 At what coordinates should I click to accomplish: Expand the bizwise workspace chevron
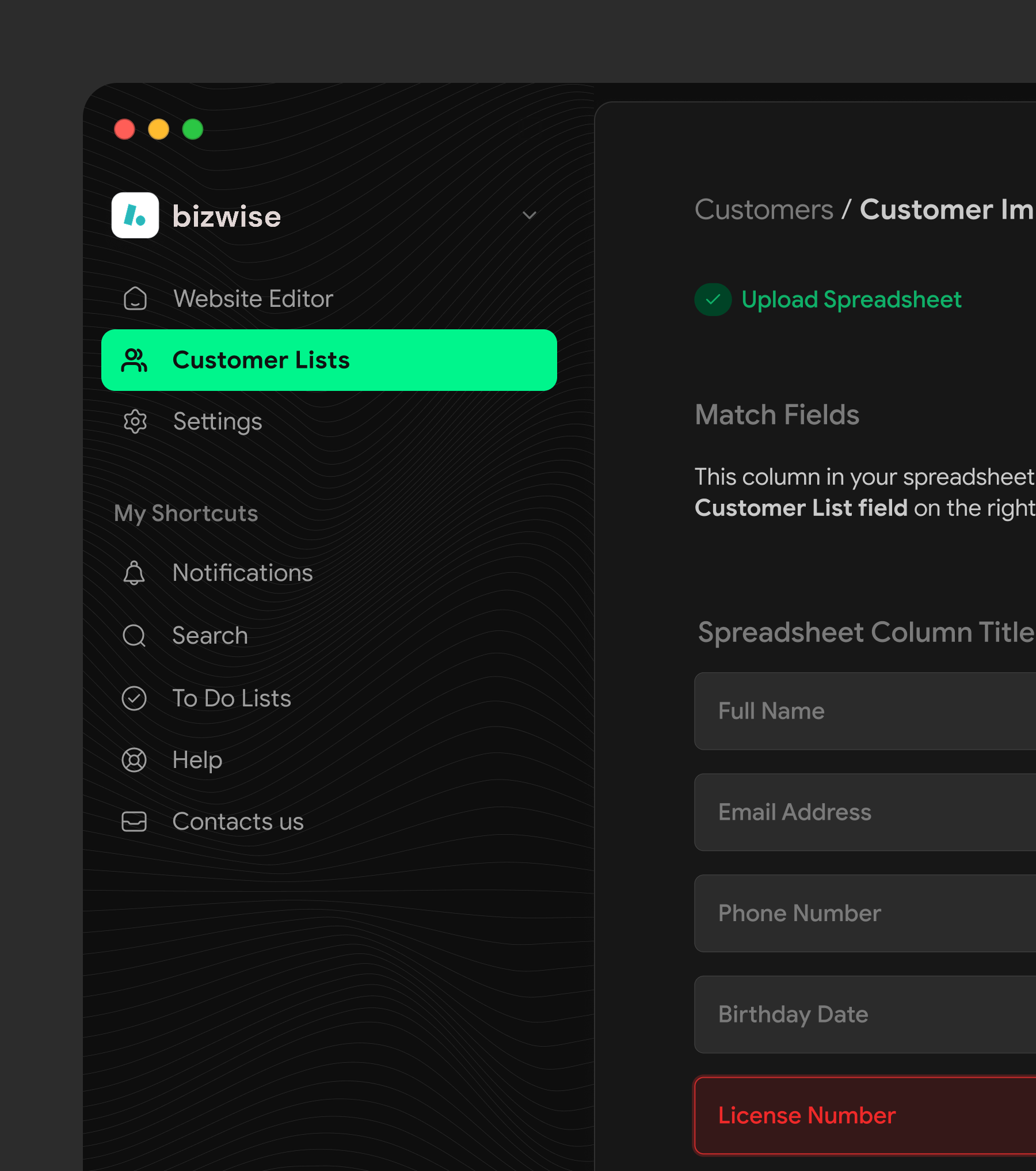coord(528,214)
